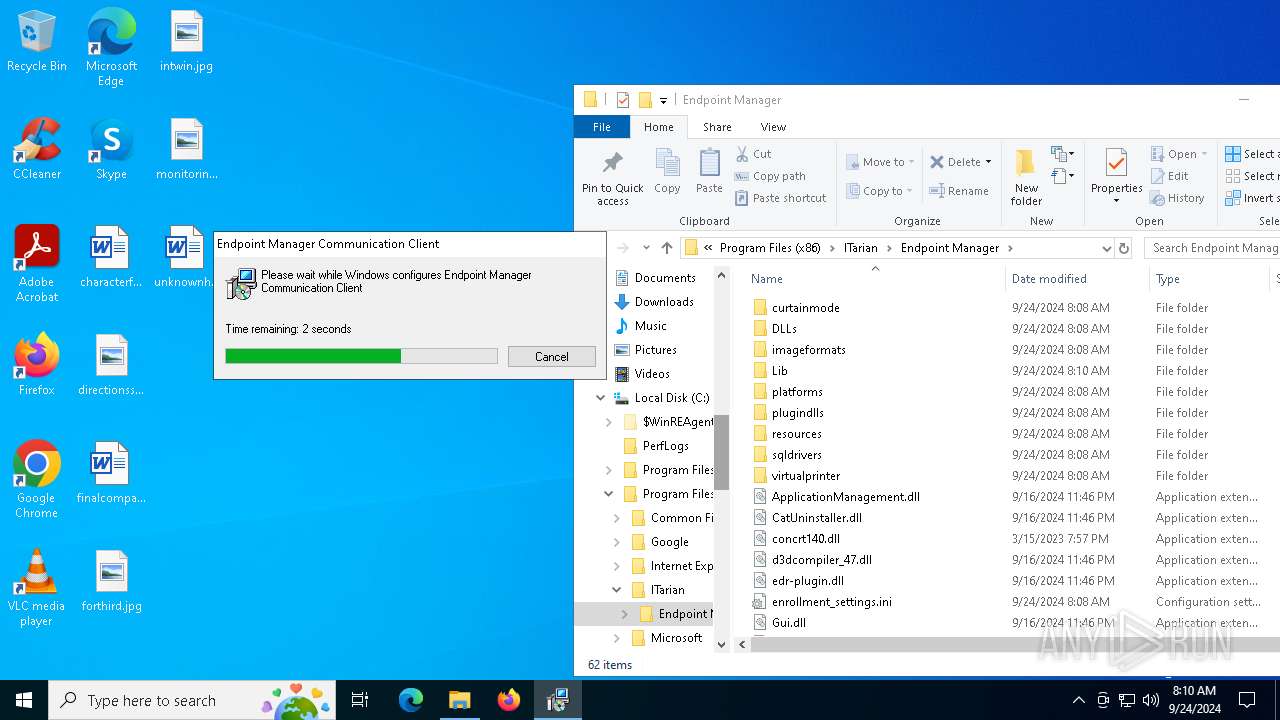Select the sqldrivers folder
Image resolution: width=1280 pixels, height=720 pixels.
[796, 455]
